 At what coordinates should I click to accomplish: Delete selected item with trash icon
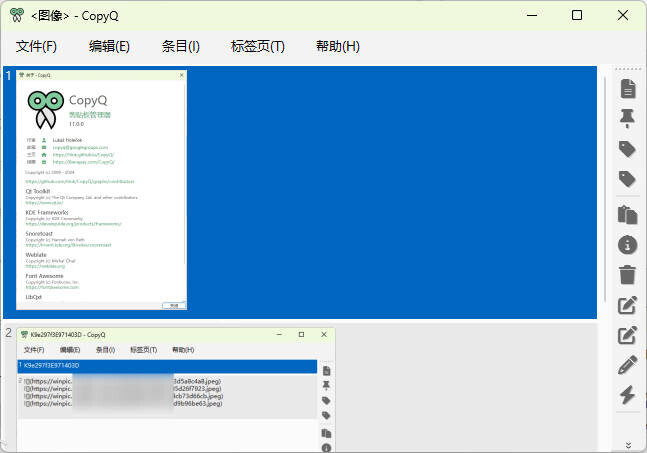tap(628, 274)
